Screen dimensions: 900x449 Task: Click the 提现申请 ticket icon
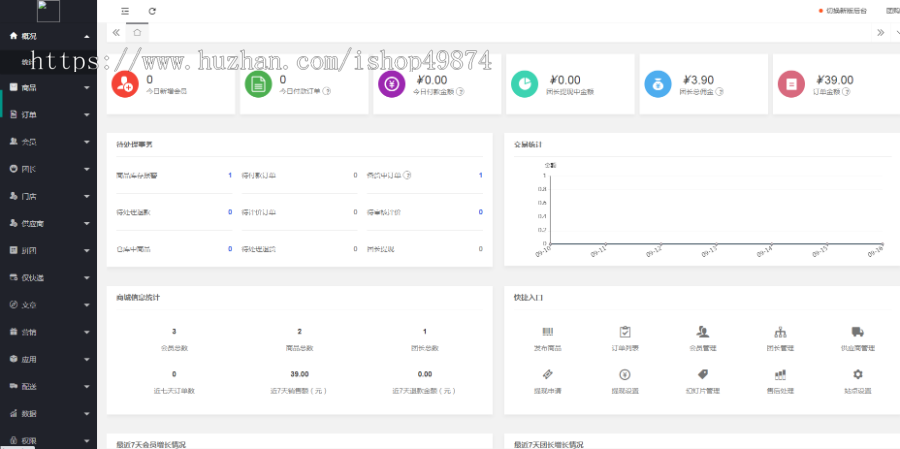(x=547, y=374)
